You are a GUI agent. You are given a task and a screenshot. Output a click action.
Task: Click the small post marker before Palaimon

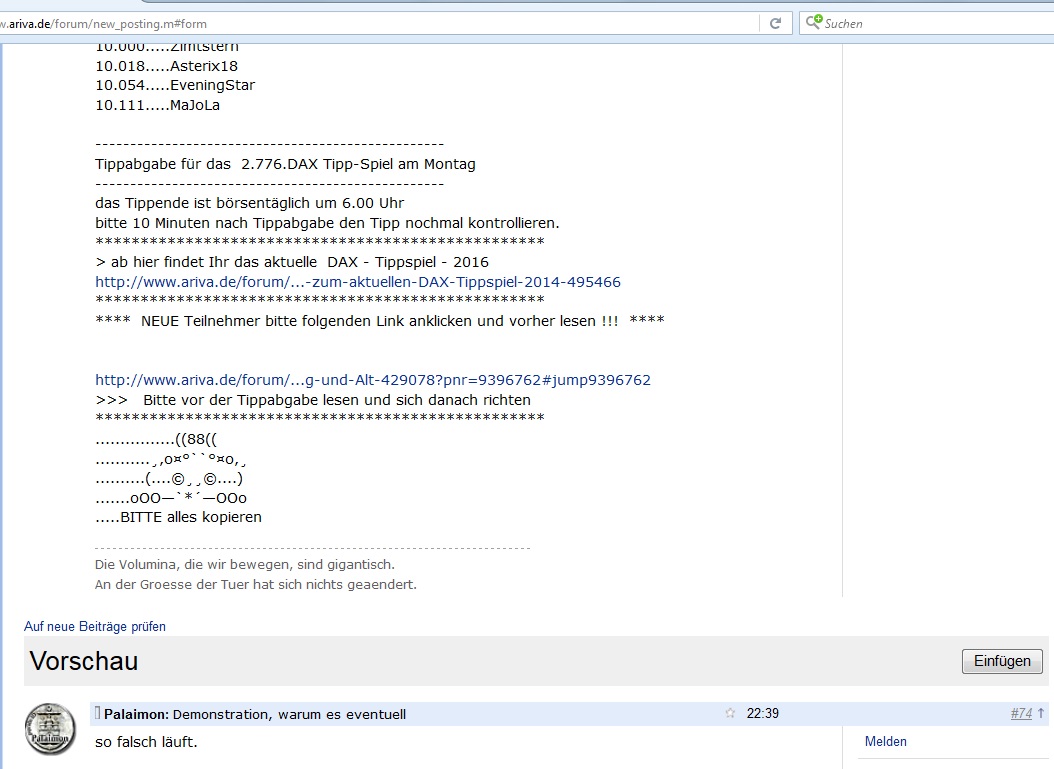(97, 713)
